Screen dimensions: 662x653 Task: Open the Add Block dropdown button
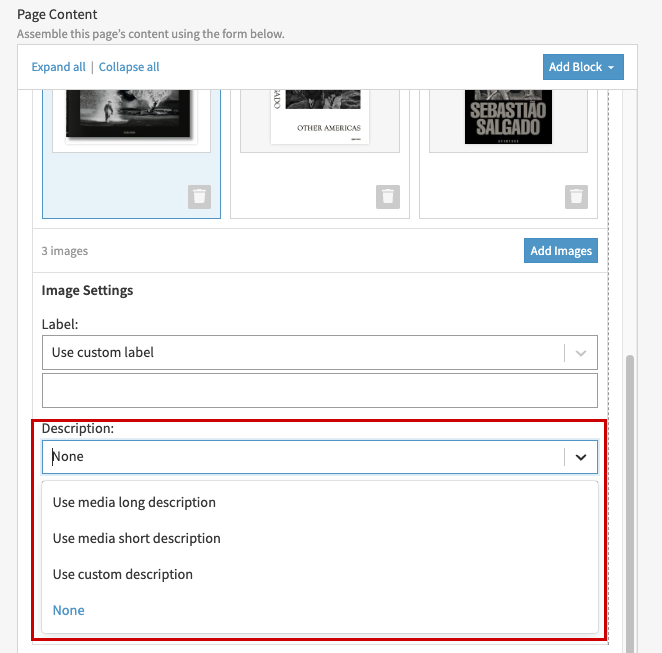pos(584,67)
